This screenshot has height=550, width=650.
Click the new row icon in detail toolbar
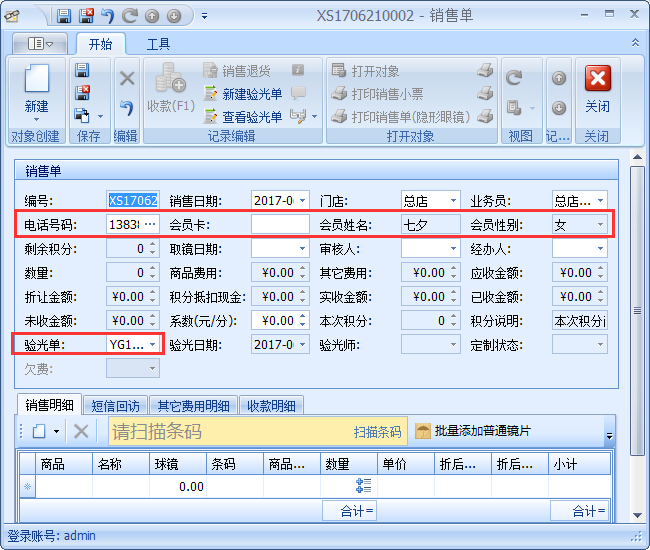[x=39, y=431]
